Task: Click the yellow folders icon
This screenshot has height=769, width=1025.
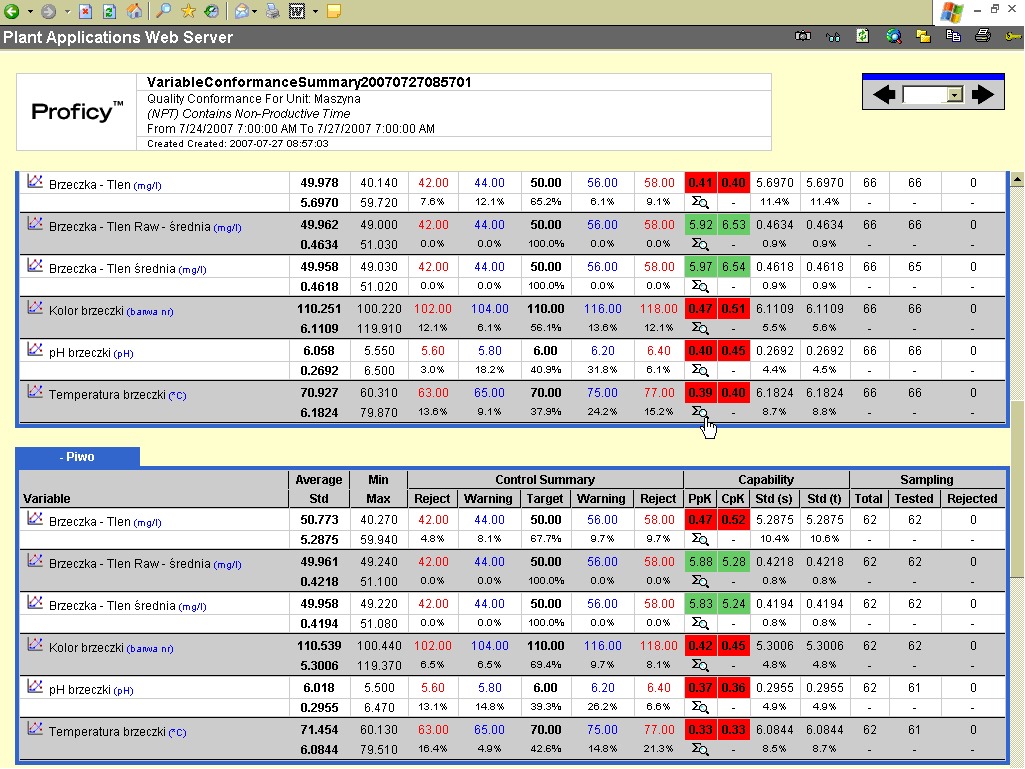Action: tap(923, 37)
